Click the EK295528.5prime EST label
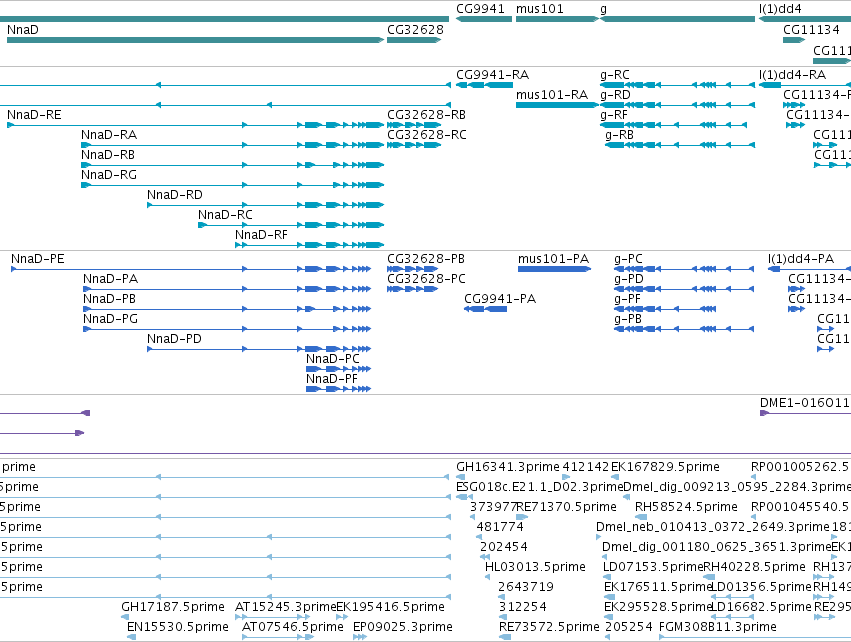 658,607
